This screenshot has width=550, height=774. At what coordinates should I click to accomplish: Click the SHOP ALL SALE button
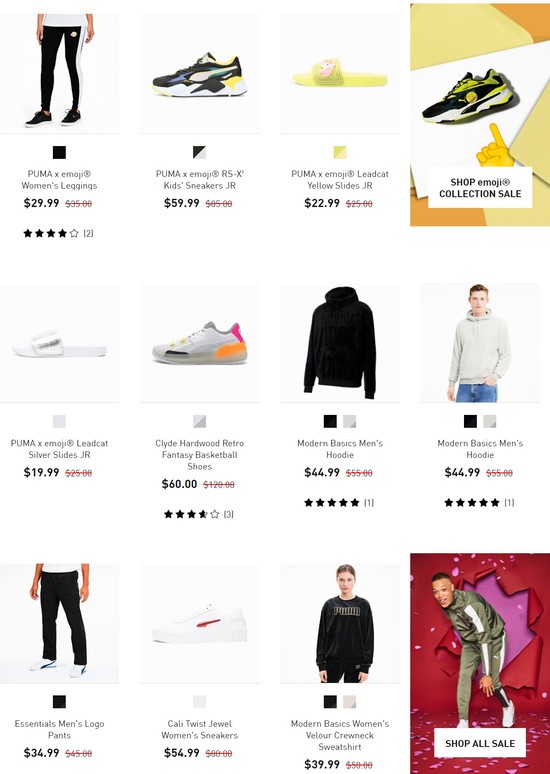coord(480,743)
